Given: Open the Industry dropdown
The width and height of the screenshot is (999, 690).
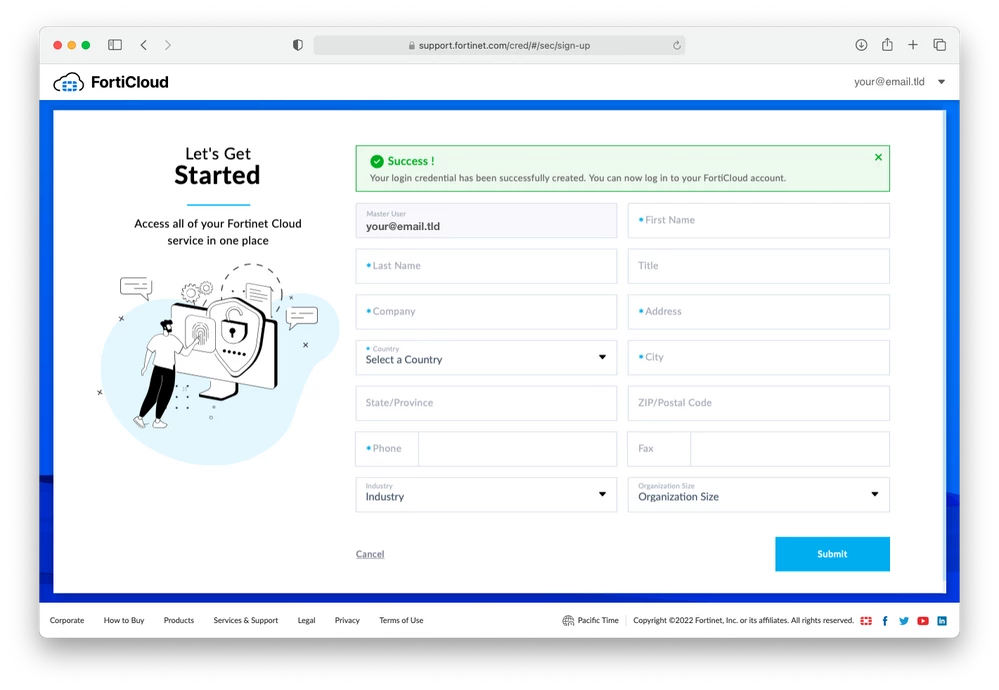Looking at the screenshot, I should (x=486, y=494).
